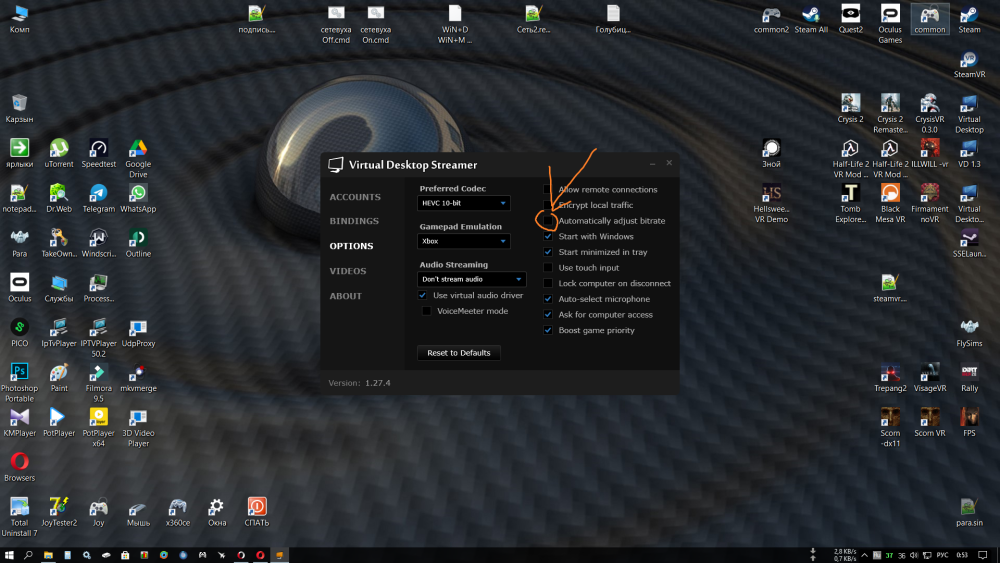Uncheck Start minimized in tray
This screenshot has height=563, width=1000.
click(x=548, y=252)
